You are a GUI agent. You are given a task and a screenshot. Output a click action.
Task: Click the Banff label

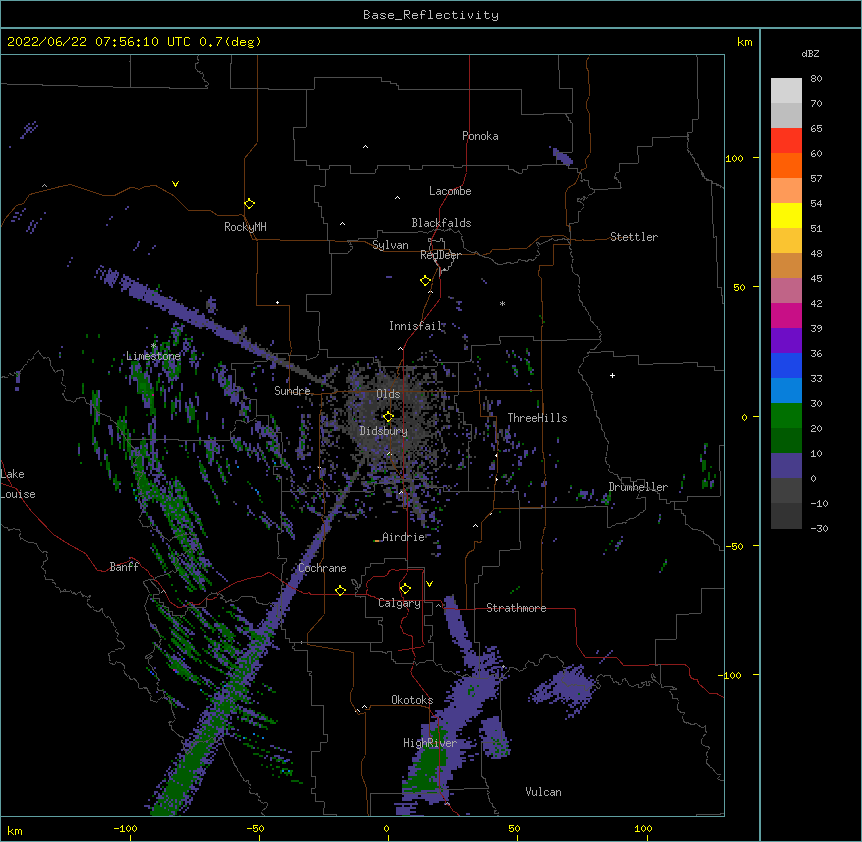coord(124,567)
